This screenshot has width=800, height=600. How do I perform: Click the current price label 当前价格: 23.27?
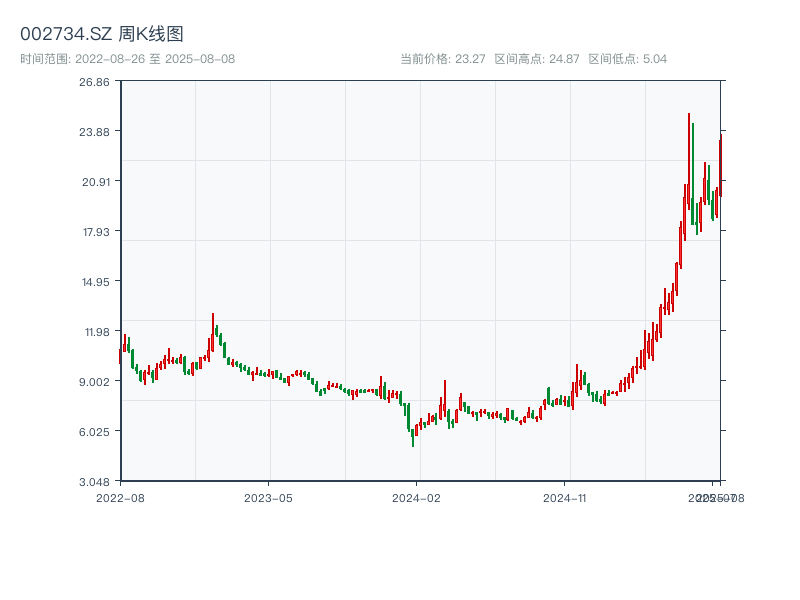point(442,59)
